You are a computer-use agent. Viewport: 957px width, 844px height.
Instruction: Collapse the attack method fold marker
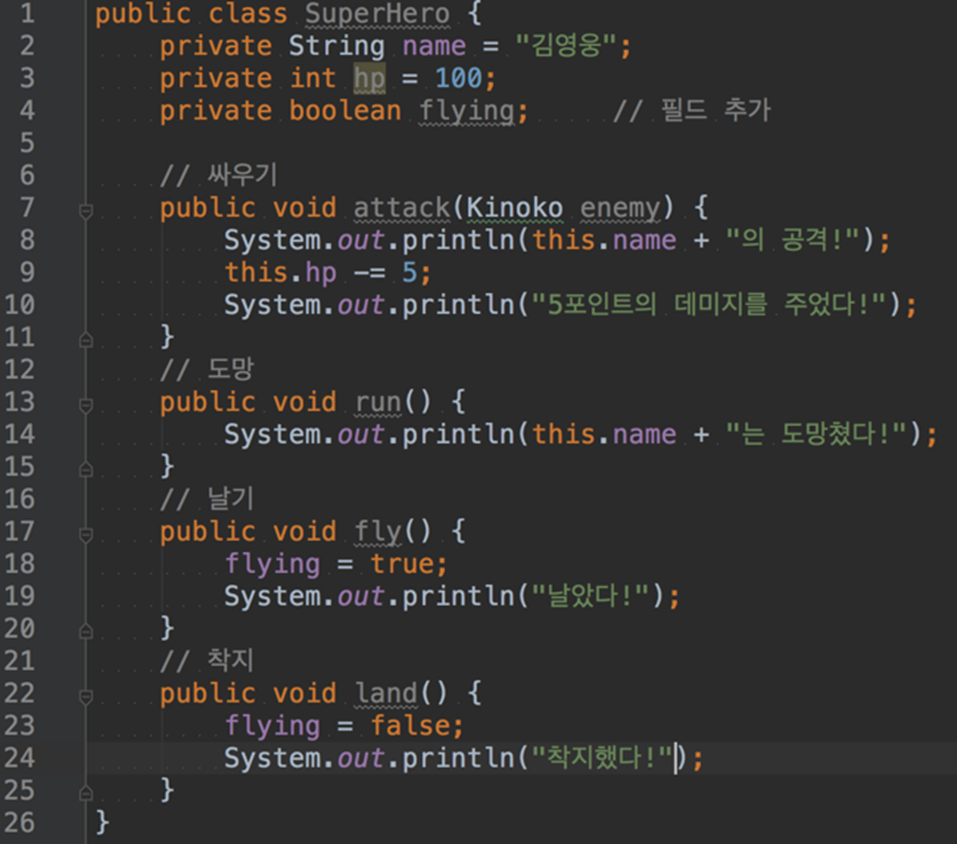pos(86,211)
